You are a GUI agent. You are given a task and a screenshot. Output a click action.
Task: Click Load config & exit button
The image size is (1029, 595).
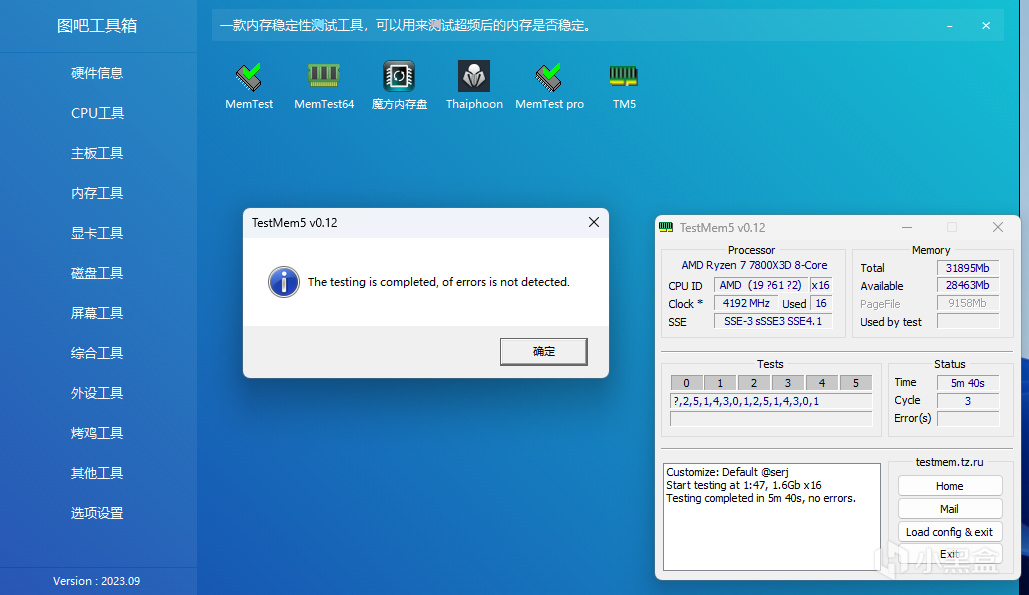(950, 532)
